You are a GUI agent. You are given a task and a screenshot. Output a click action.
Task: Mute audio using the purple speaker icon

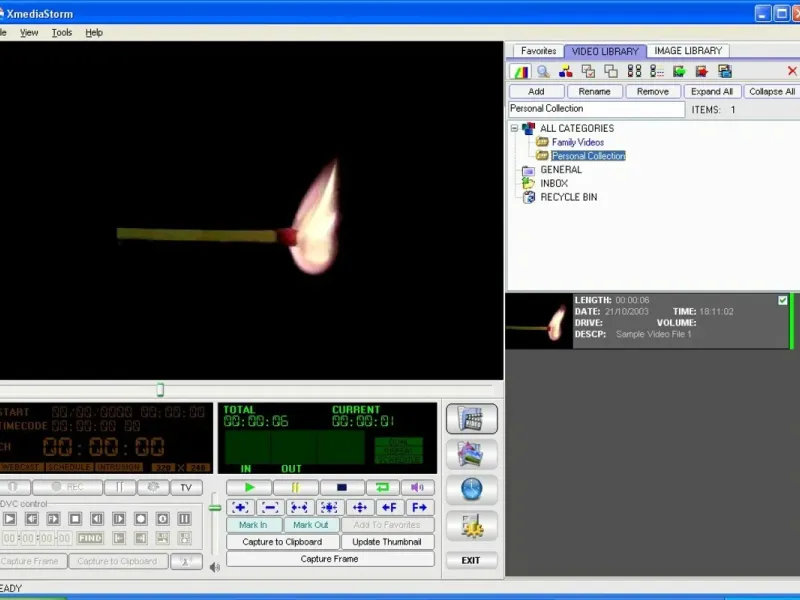(x=417, y=487)
